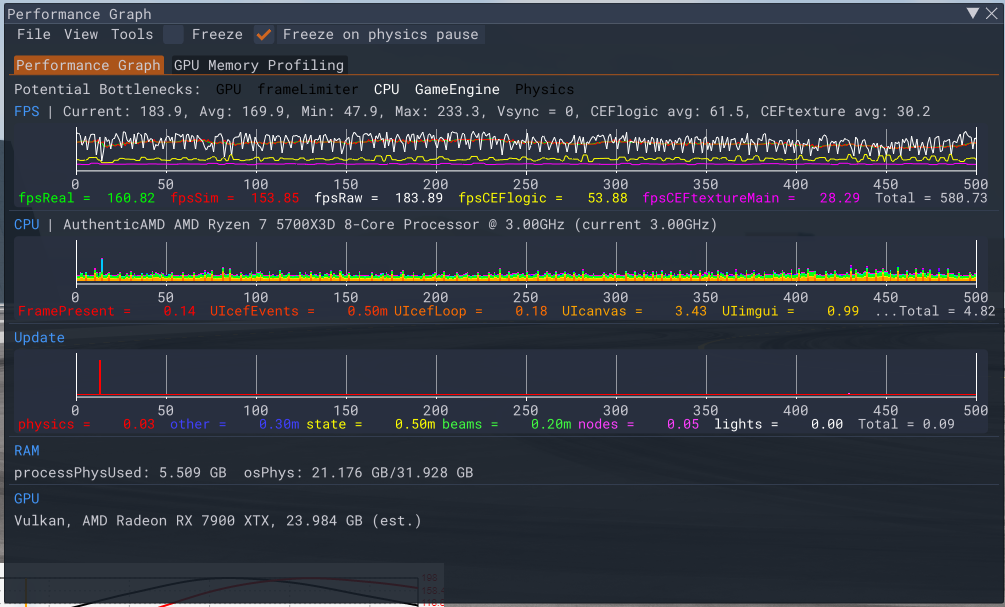This screenshot has height=607, width=1005.
Task: Collapse the window using the triangle arrow
Action: 973,13
